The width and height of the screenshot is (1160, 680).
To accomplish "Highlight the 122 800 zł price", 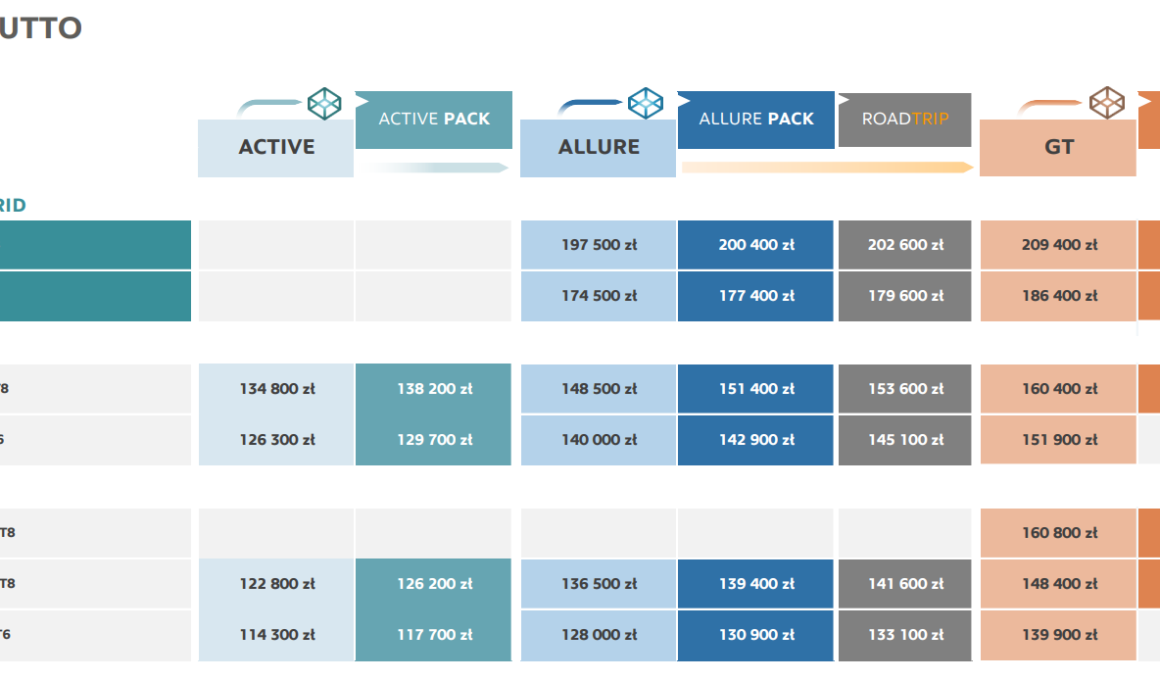I will pyautogui.click(x=277, y=584).
